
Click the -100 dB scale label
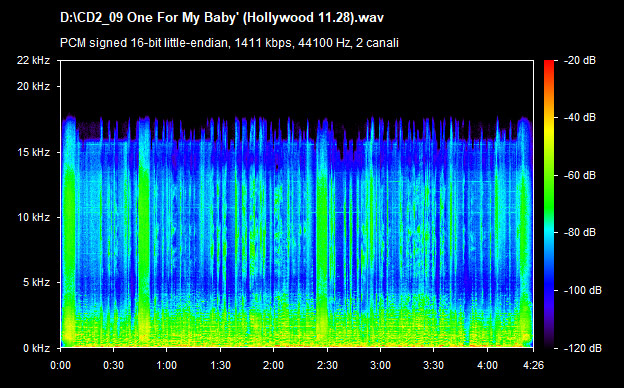click(583, 291)
